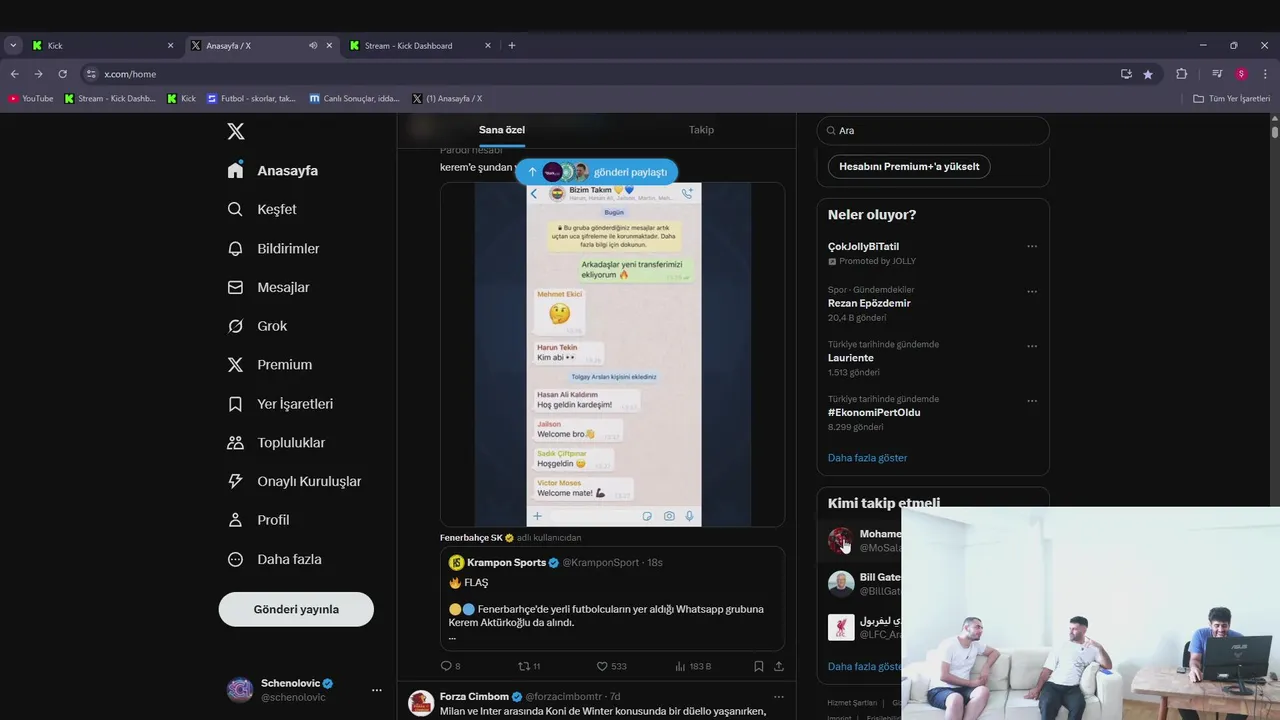Open Yer İşaretleri bookmarks
The width and height of the screenshot is (1280, 720).
pyautogui.click(x=280, y=404)
